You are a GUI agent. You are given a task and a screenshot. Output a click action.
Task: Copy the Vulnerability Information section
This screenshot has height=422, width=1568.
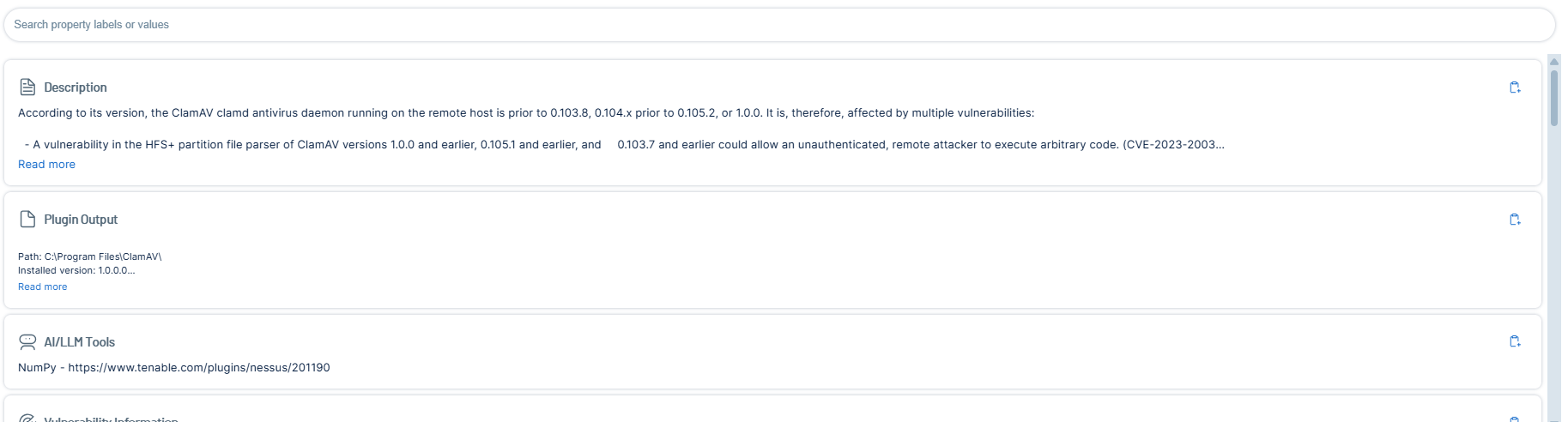tap(1515, 419)
